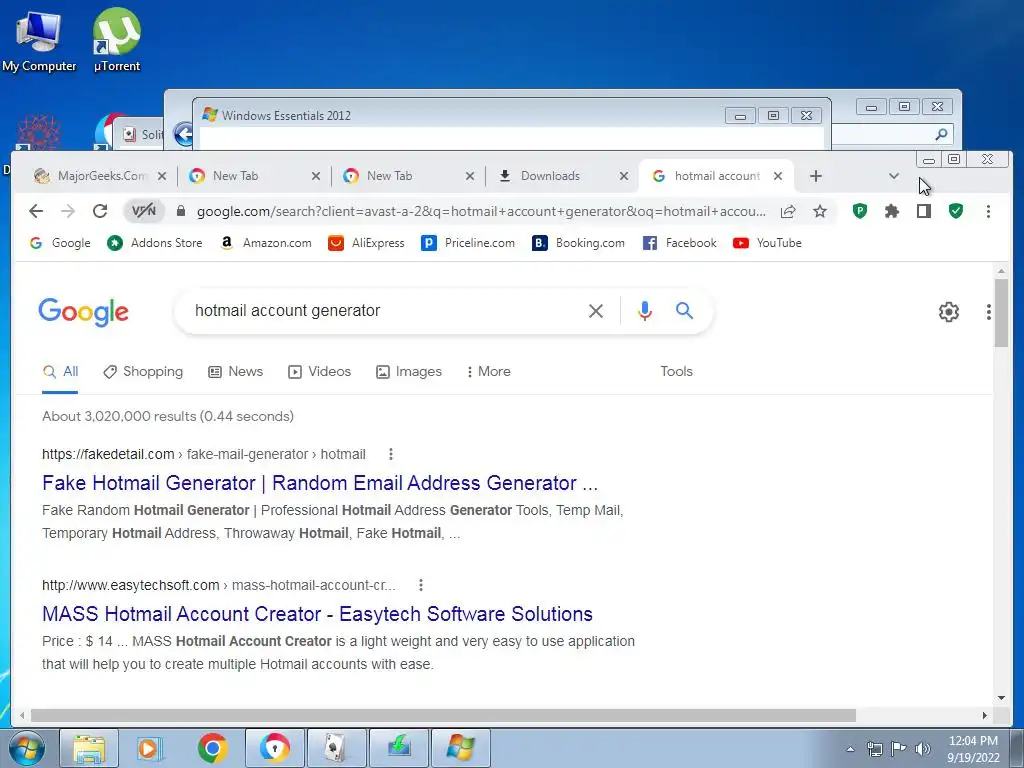The height and width of the screenshot is (768, 1024).
Task: Open the volume speaker tray icon
Action: [x=922, y=748]
